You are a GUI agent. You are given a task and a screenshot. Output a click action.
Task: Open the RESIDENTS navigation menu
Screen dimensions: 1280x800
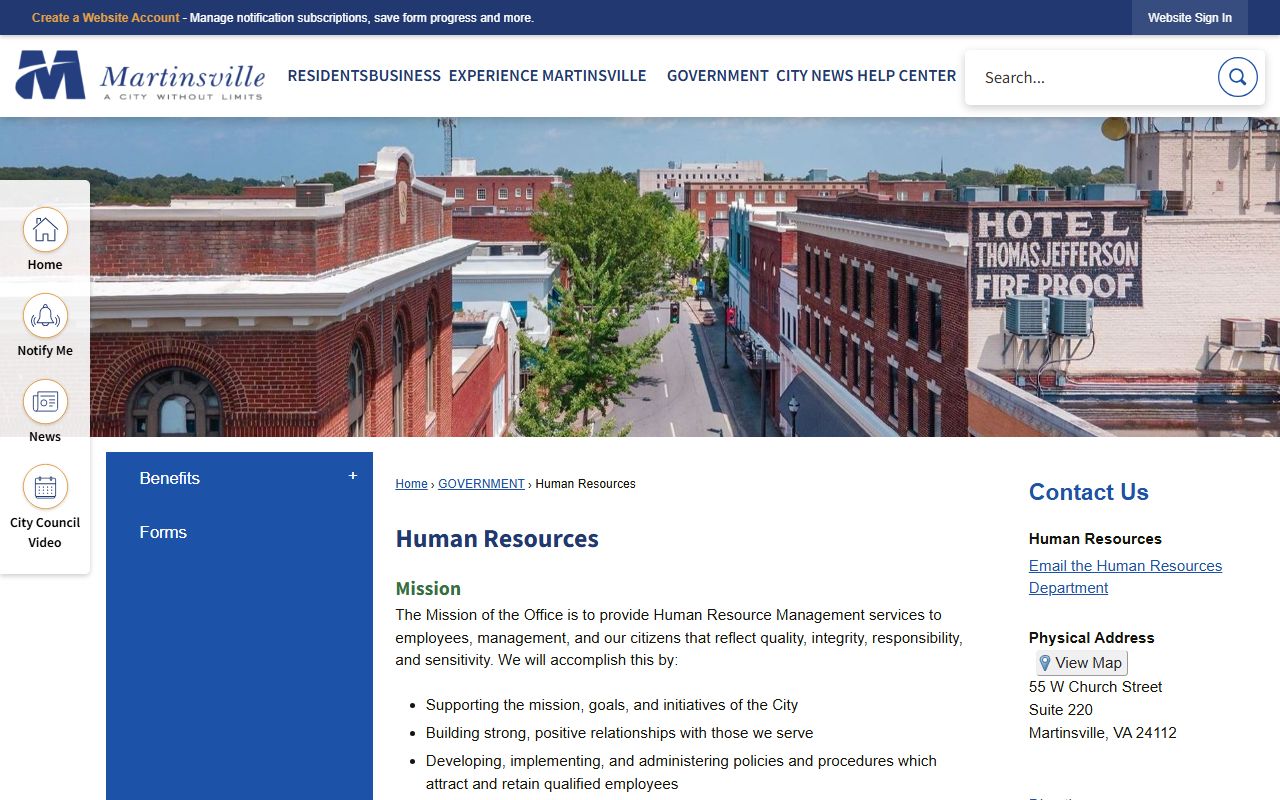click(327, 76)
